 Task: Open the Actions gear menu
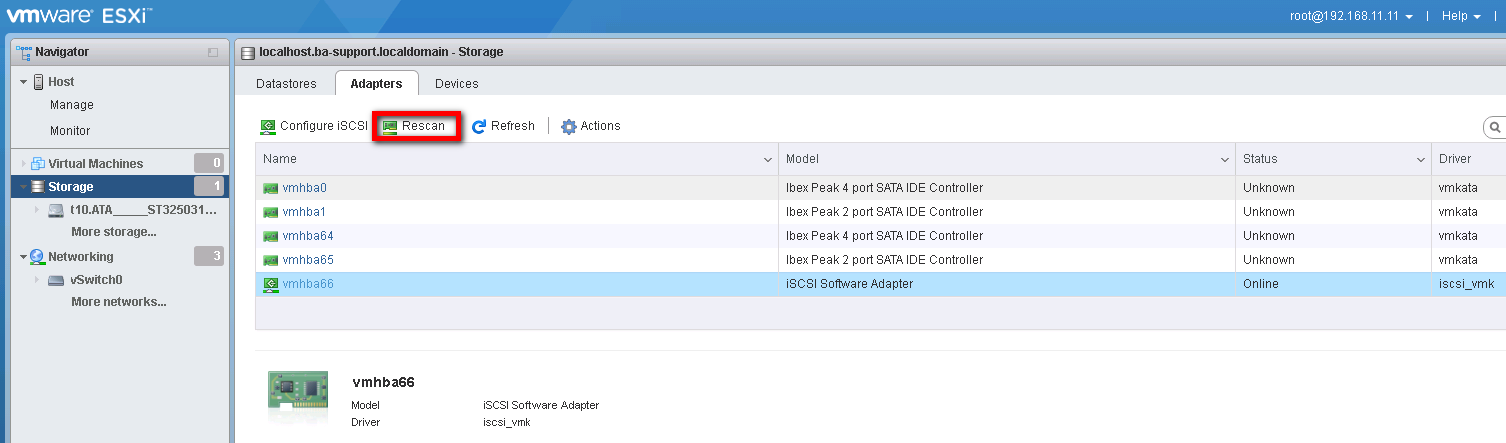click(569, 127)
